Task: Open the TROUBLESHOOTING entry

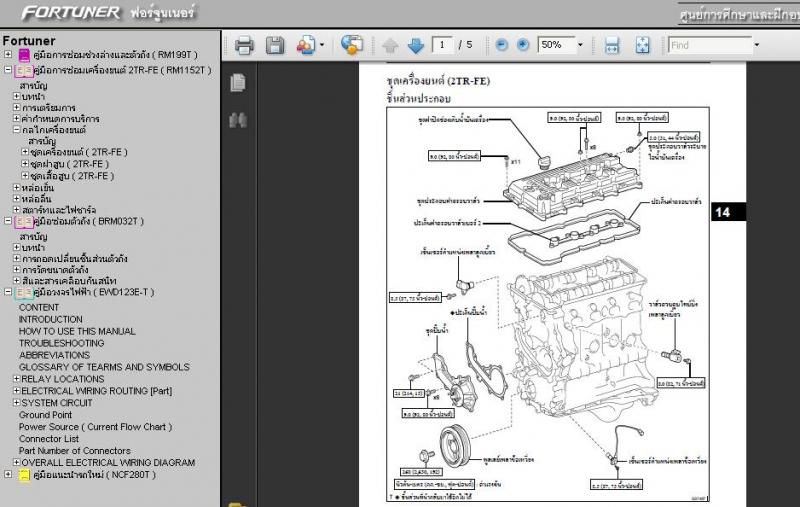Action: tap(63, 343)
